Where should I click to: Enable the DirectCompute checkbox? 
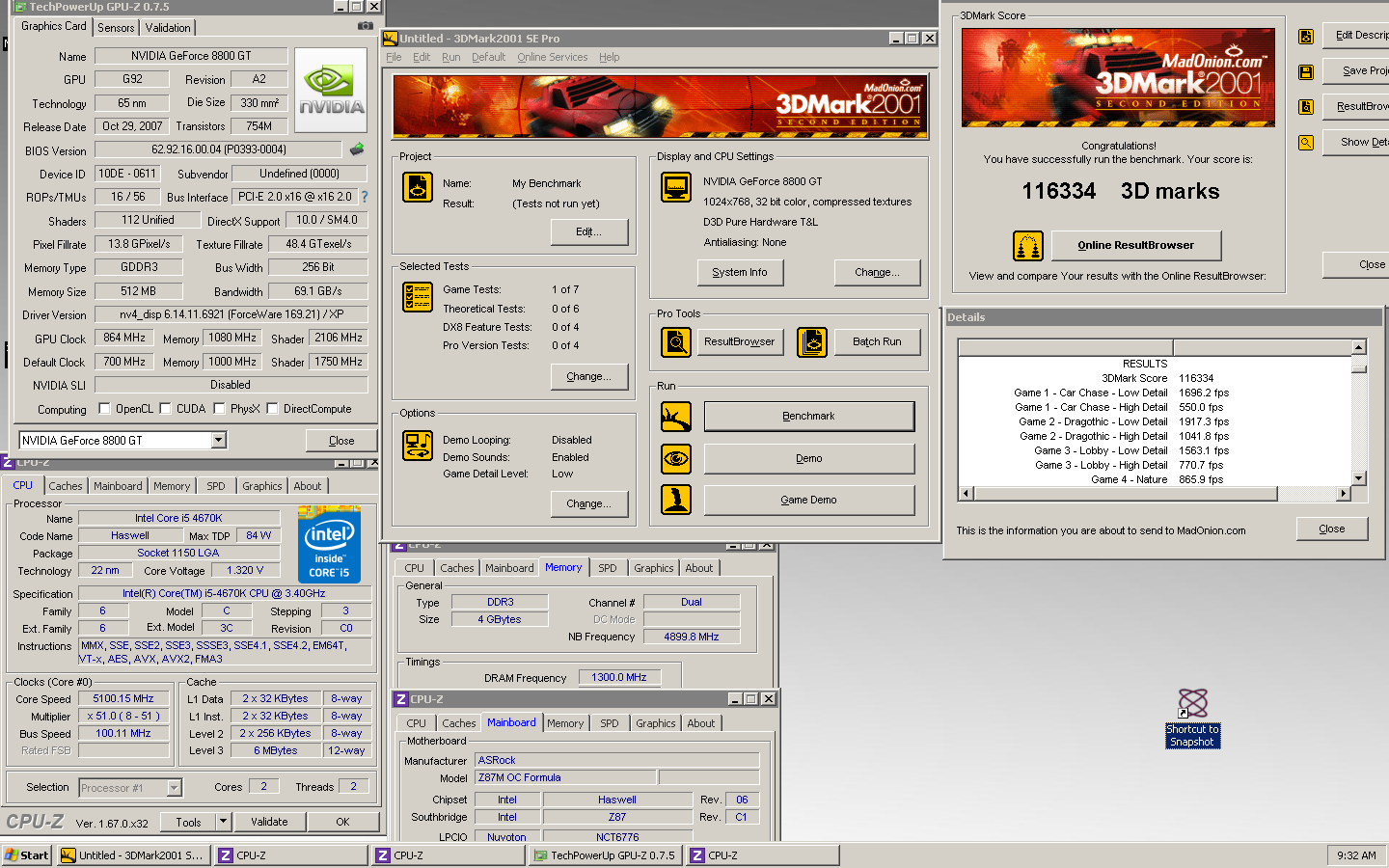pos(272,408)
